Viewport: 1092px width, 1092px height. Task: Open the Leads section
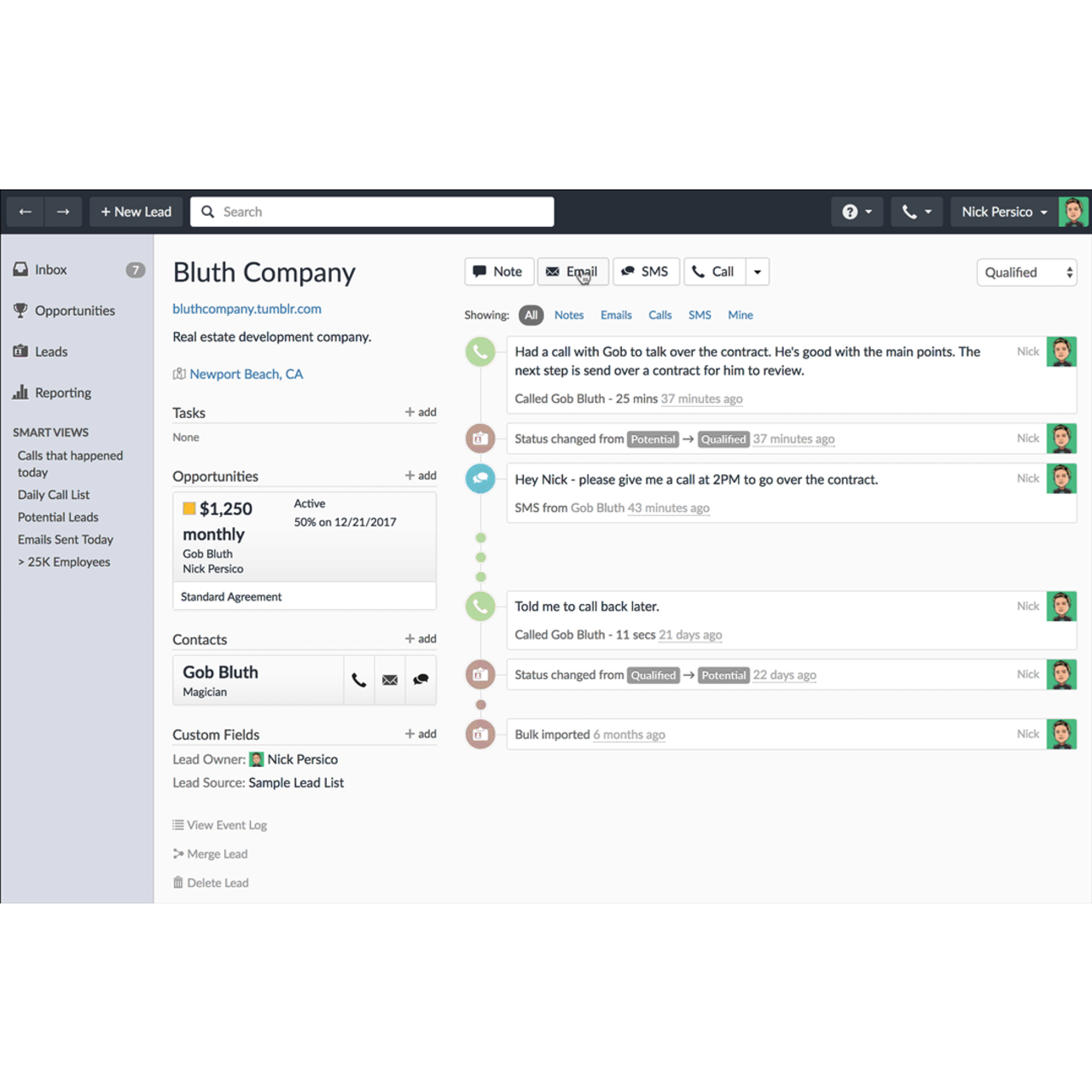(52, 351)
